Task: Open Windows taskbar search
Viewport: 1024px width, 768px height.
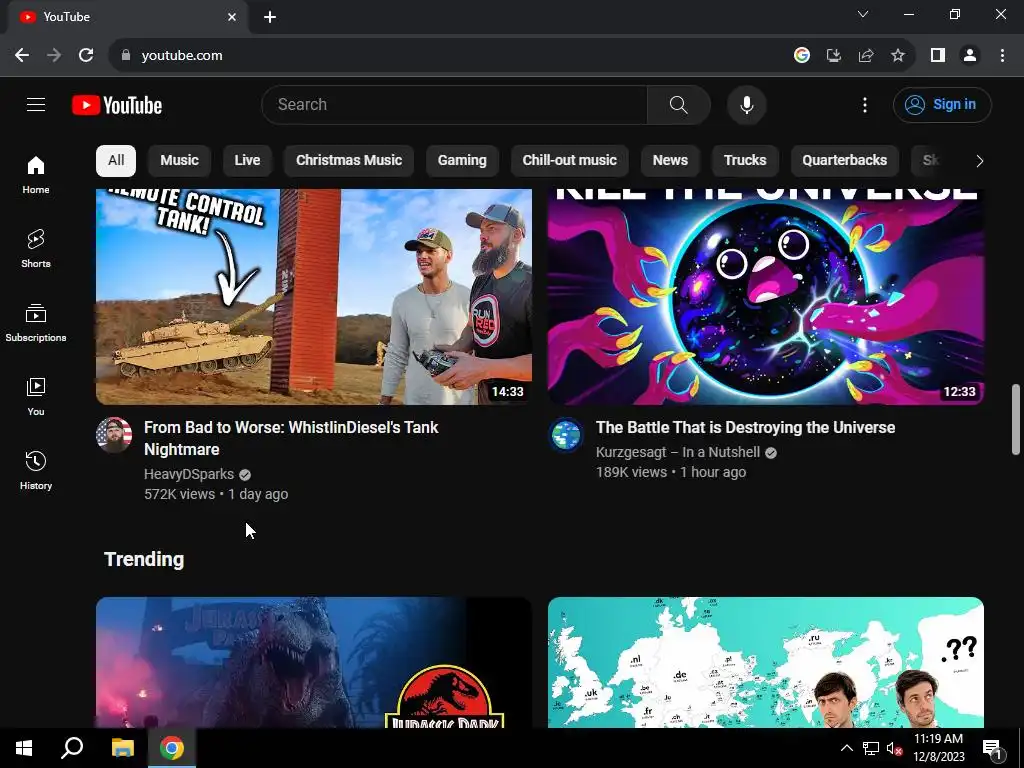Action: (72, 748)
